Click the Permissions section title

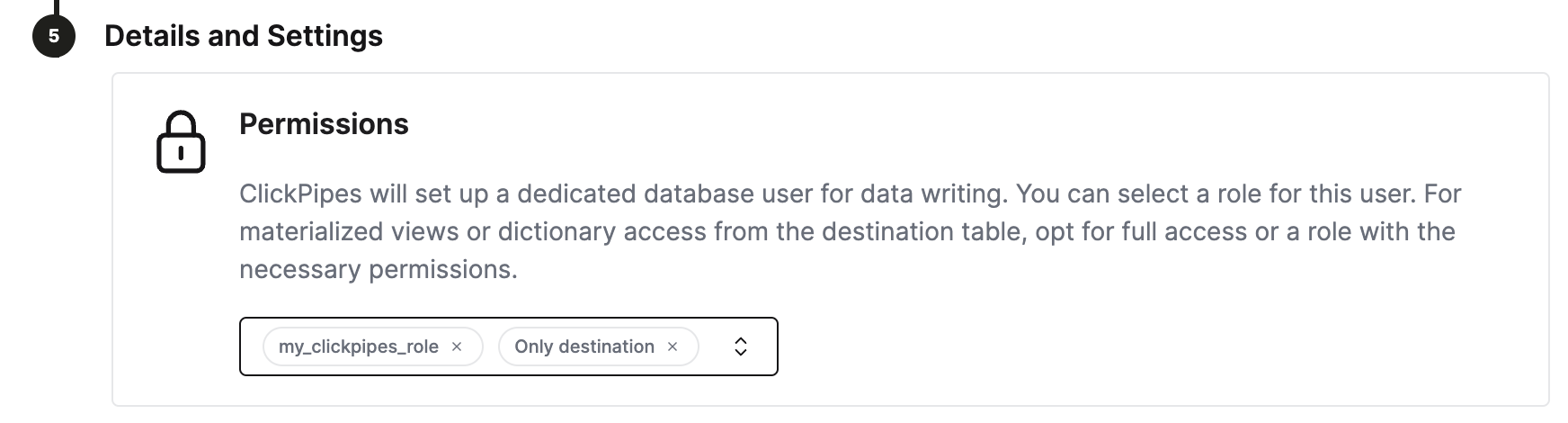(x=324, y=124)
